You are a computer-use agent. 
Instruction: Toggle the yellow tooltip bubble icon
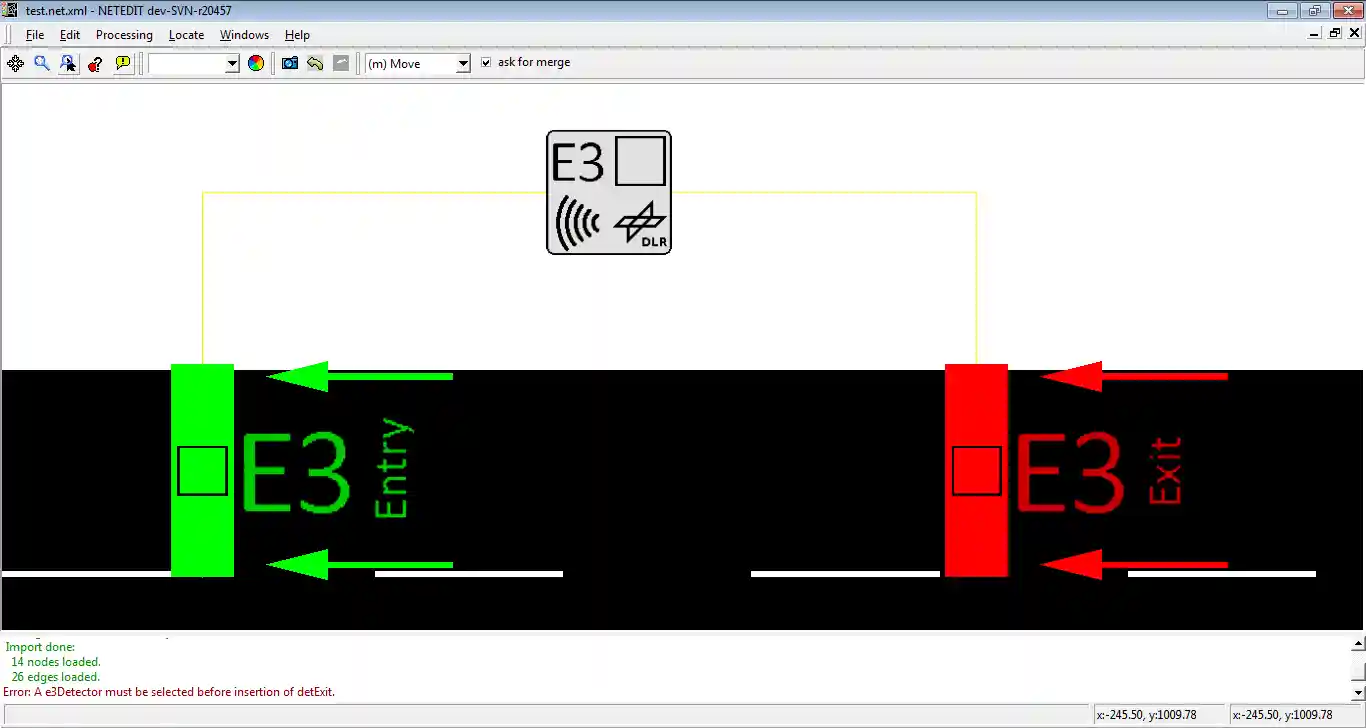pyautogui.click(x=123, y=63)
